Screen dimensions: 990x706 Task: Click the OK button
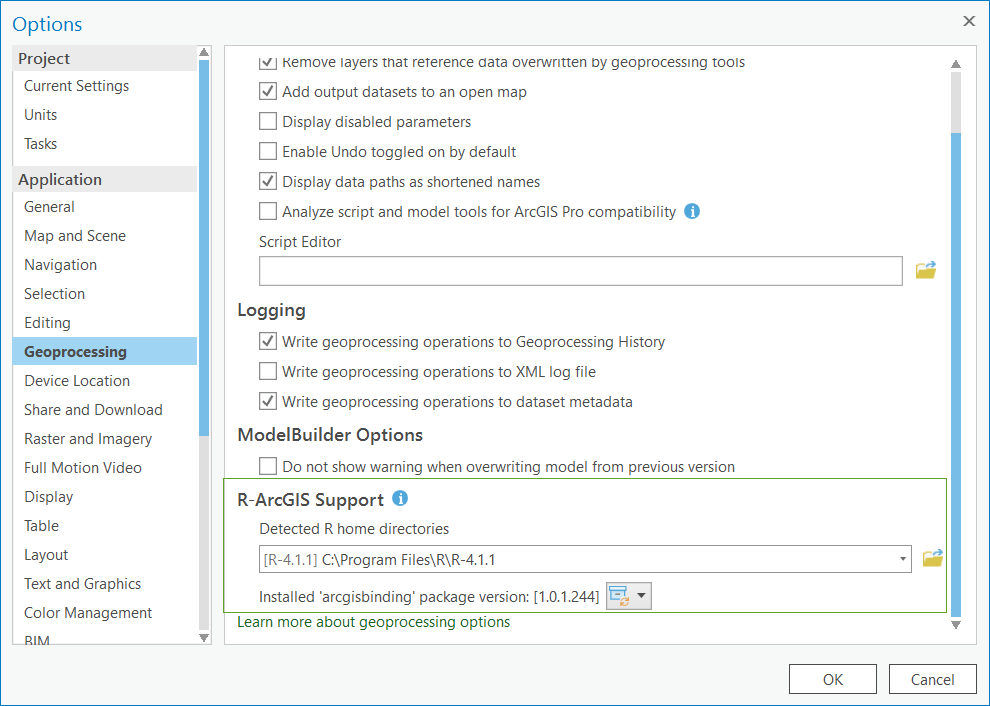coord(833,679)
